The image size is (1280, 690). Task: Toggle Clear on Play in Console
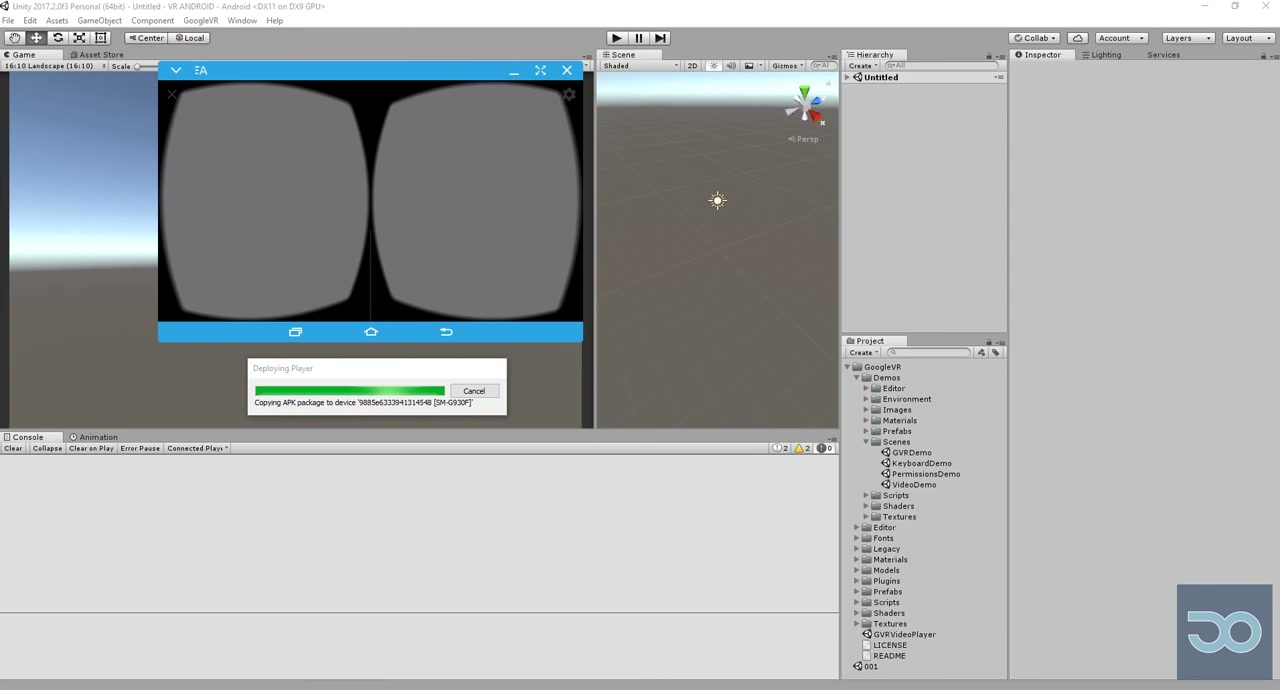[91, 448]
